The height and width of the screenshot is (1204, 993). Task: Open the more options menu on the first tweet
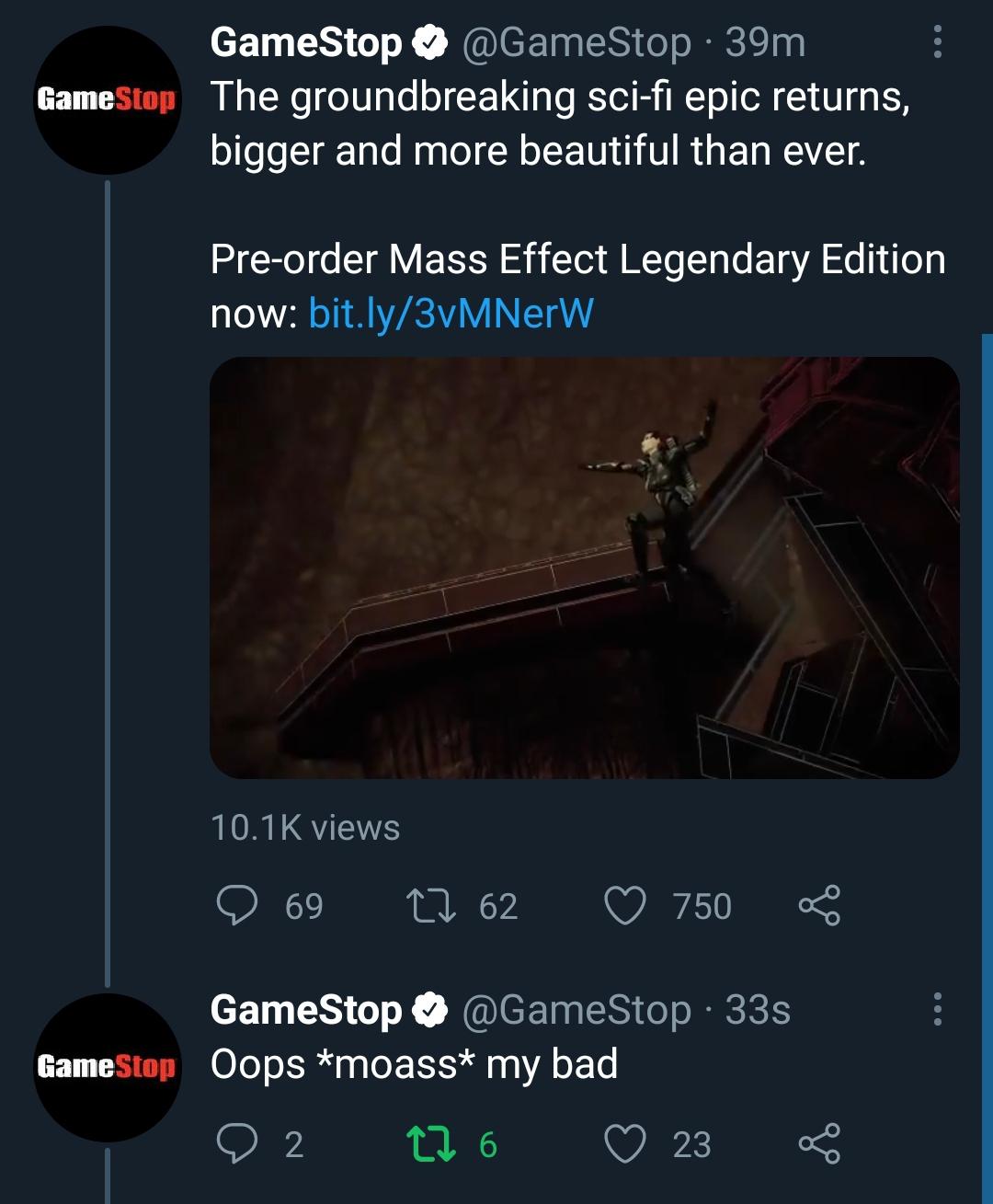tap(937, 42)
